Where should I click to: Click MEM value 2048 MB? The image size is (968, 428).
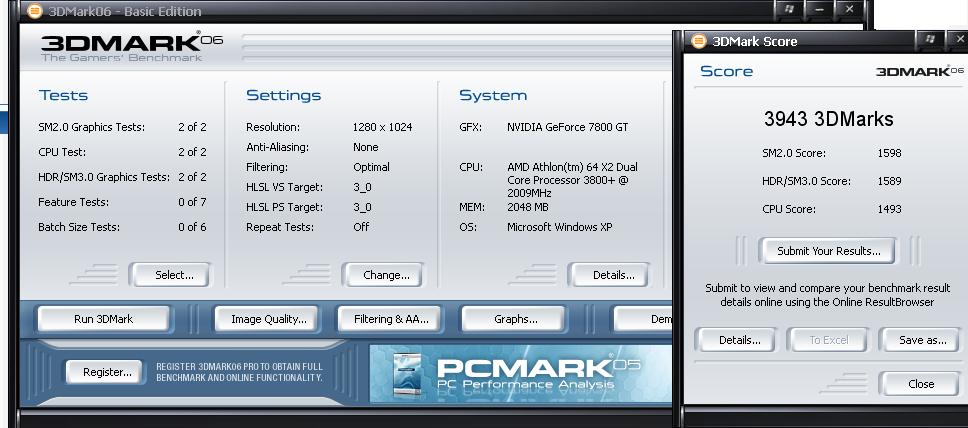pos(527,207)
